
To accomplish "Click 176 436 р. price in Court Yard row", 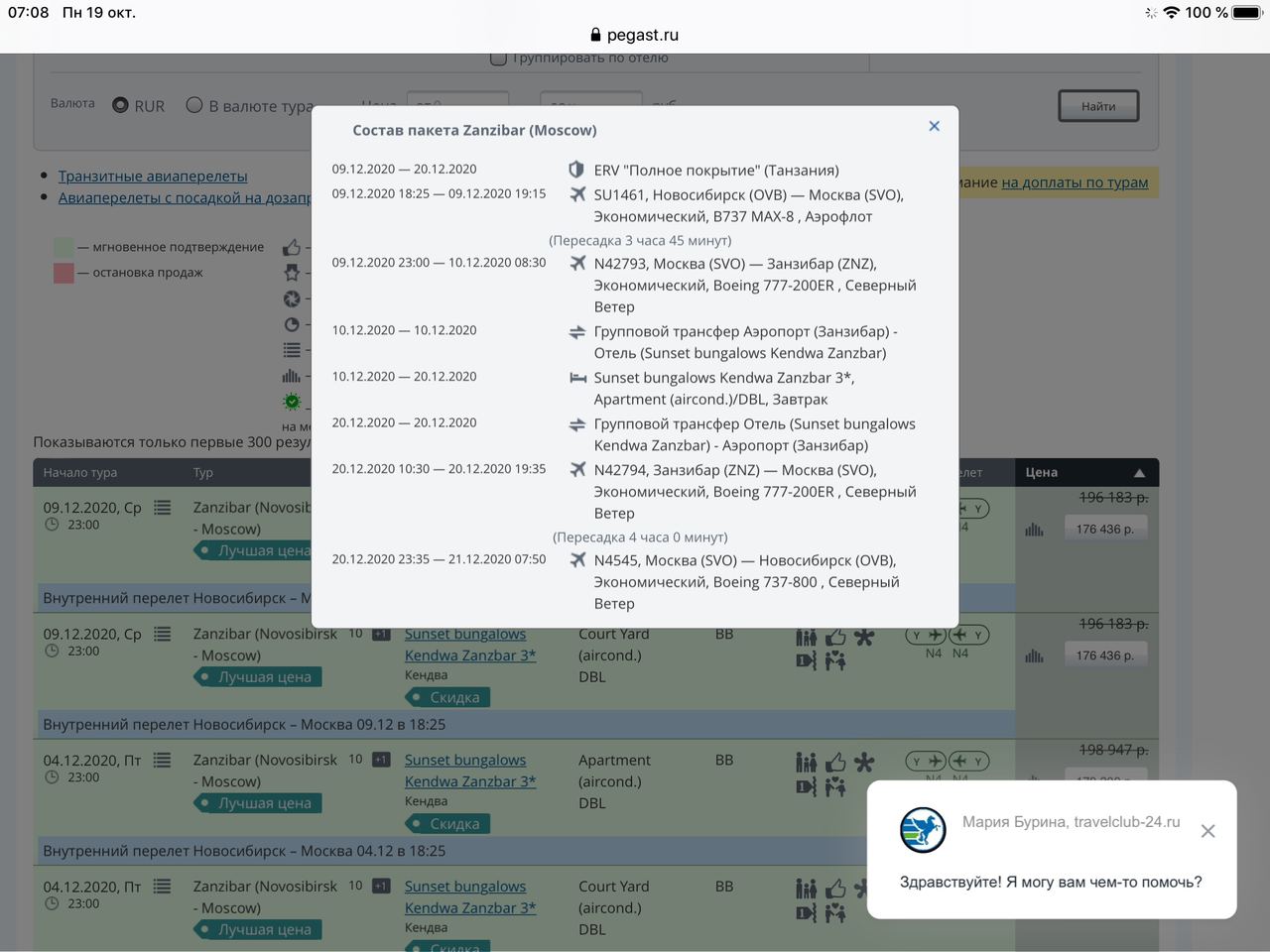I will pyautogui.click(x=1105, y=655).
